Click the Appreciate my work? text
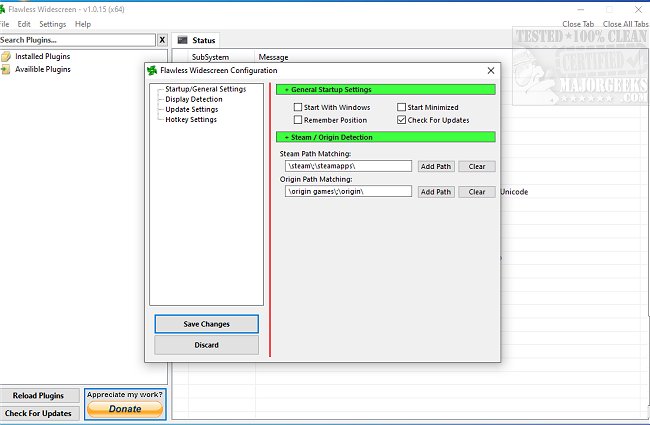Image resolution: width=650 pixels, height=425 pixels. [x=125, y=395]
